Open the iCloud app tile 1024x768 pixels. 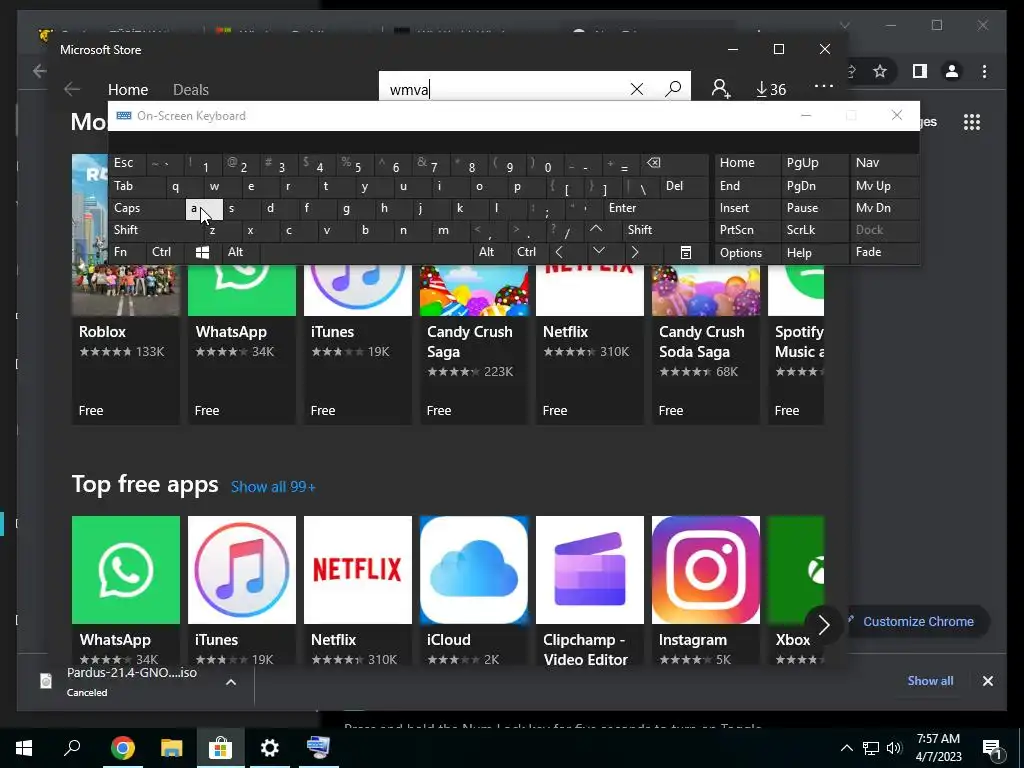(x=473, y=590)
